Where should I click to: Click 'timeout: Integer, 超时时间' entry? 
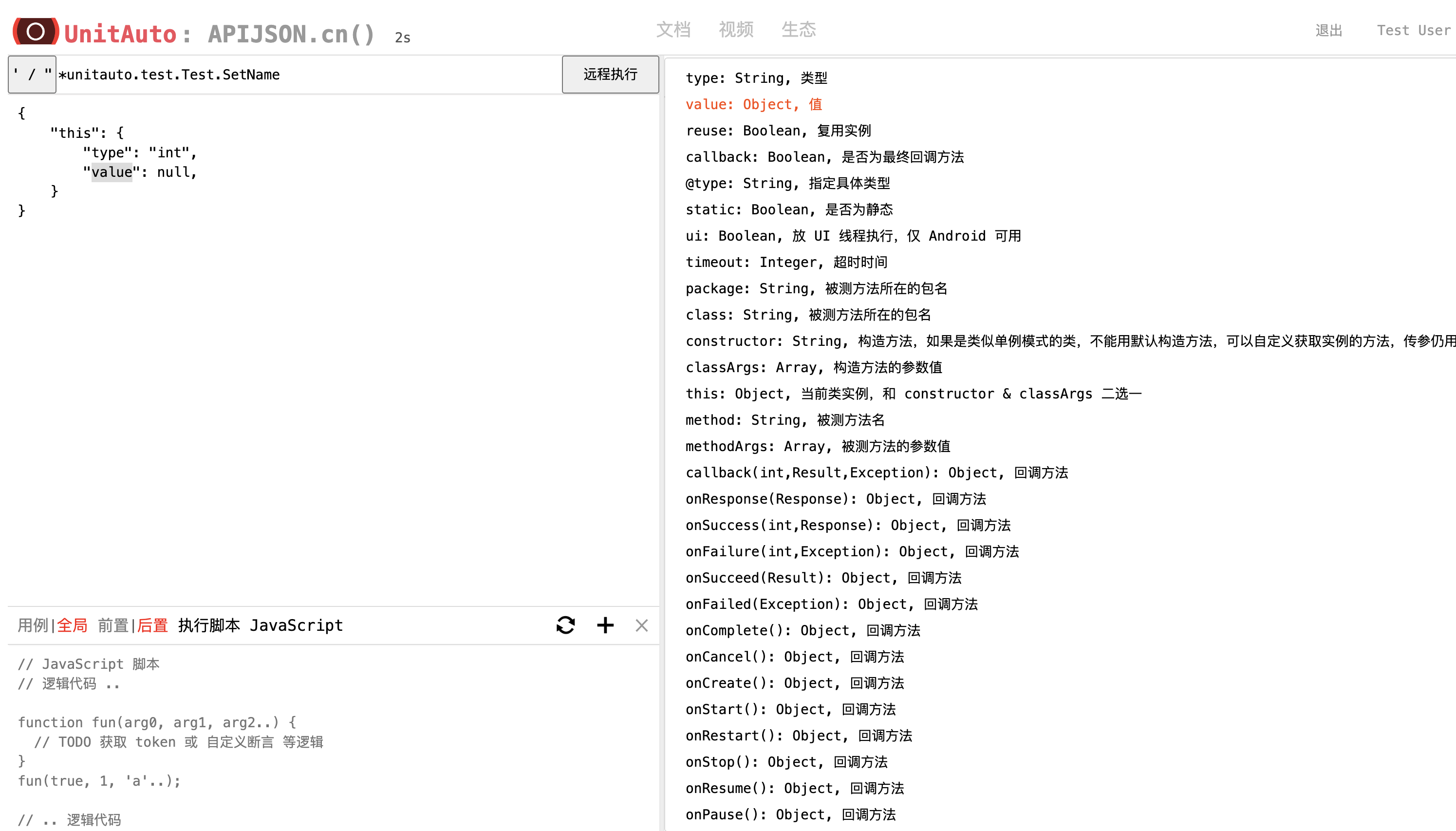click(786, 262)
